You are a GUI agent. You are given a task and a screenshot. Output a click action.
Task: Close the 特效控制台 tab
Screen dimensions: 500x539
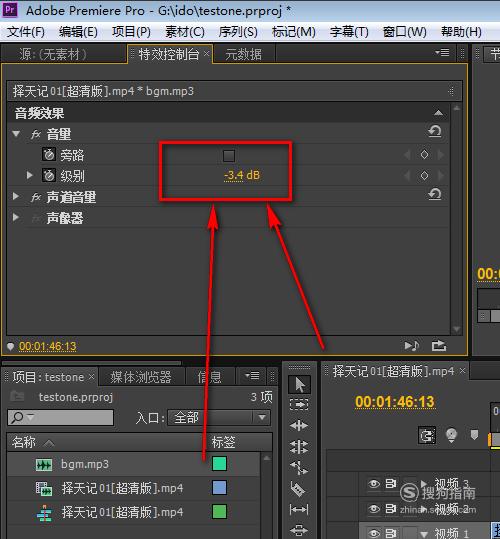click(x=206, y=53)
